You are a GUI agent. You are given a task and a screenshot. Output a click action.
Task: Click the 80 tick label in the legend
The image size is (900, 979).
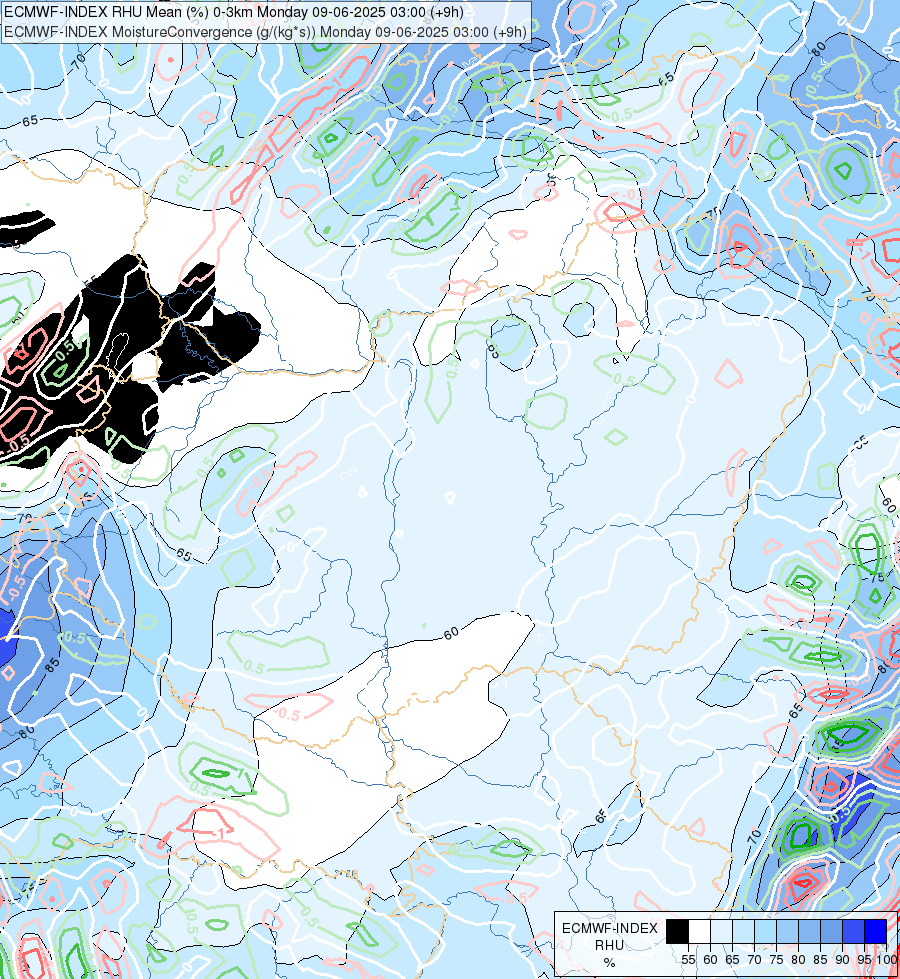pyautogui.click(x=798, y=959)
